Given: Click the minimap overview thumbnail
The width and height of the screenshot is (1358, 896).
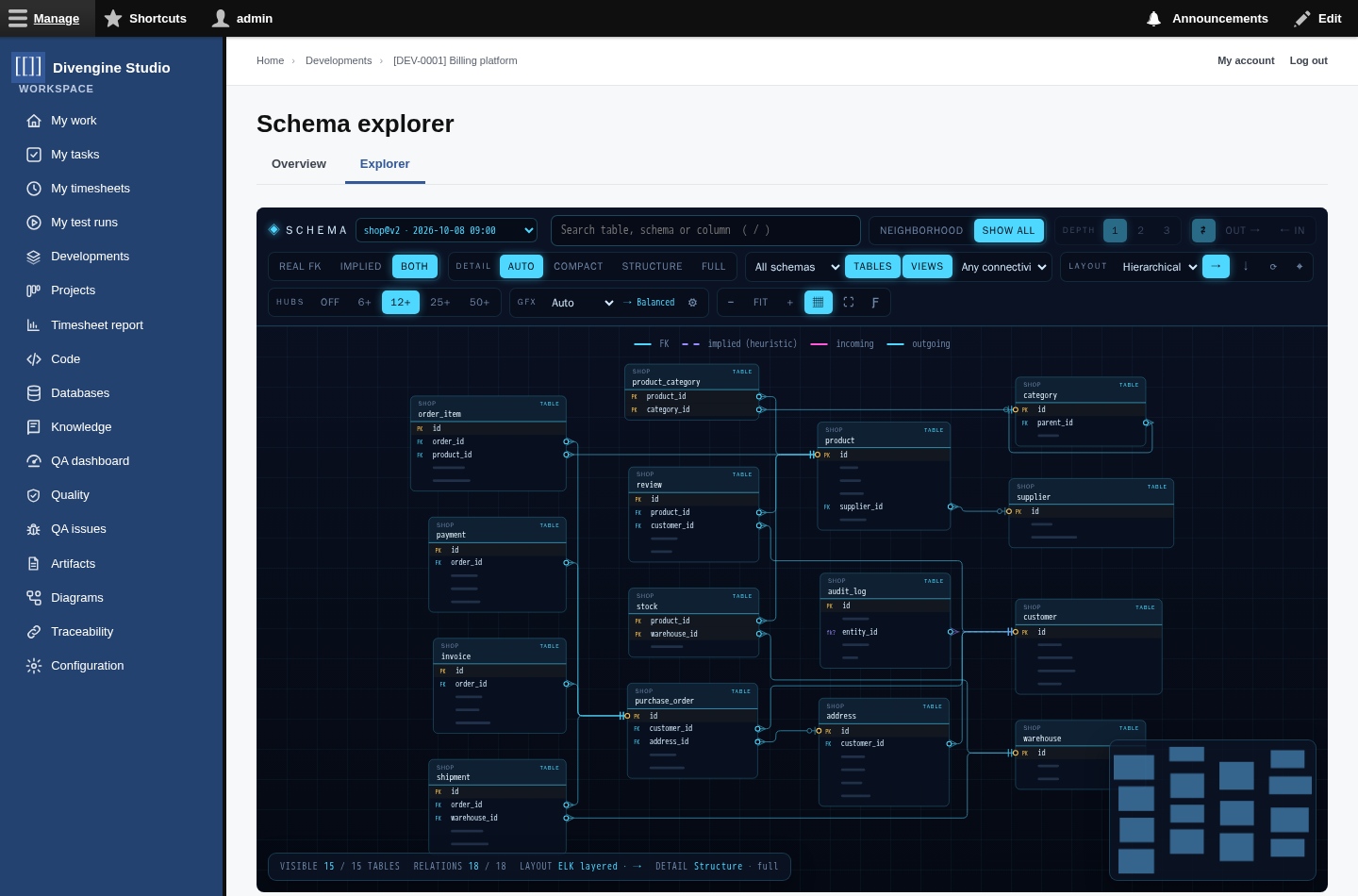Looking at the screenshot, I should pos(1213,810).
